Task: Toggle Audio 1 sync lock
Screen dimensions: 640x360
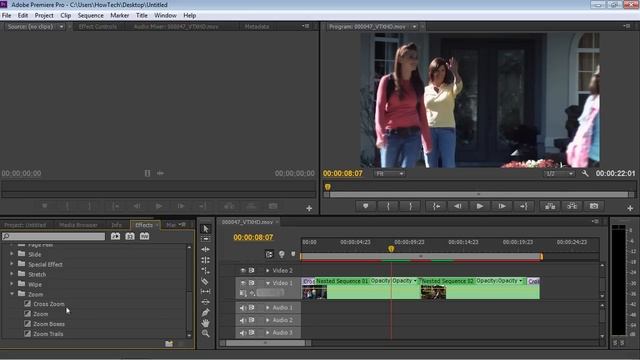Action: click(x=251, y=308)
